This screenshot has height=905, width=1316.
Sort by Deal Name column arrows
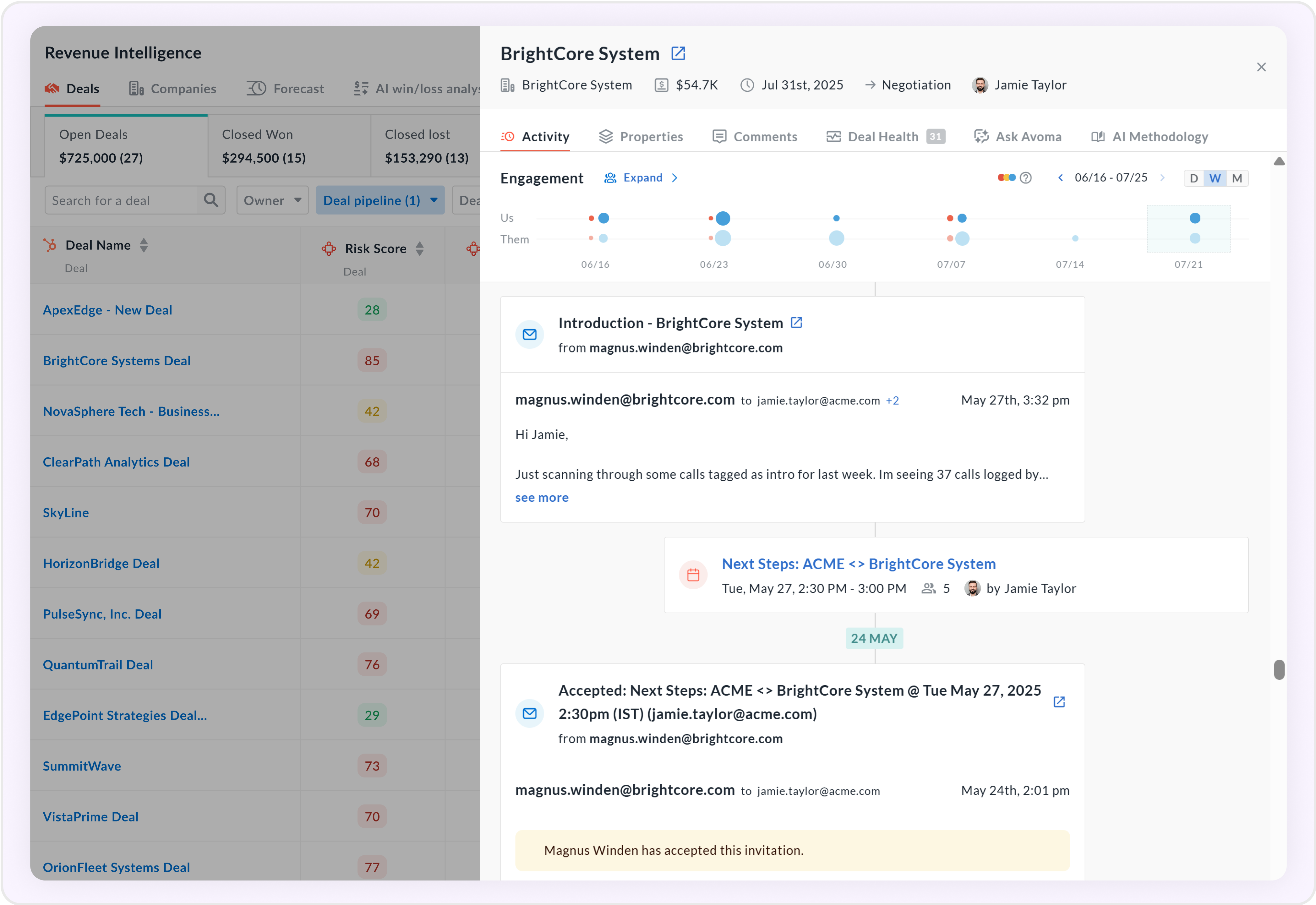point(144,245)
